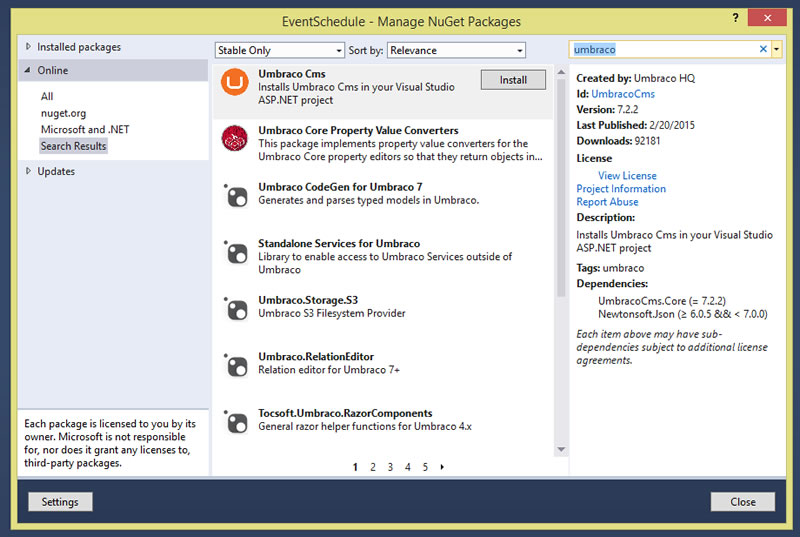
Task: Expand the Installed packages node
Action: click(x=28, y=46)
